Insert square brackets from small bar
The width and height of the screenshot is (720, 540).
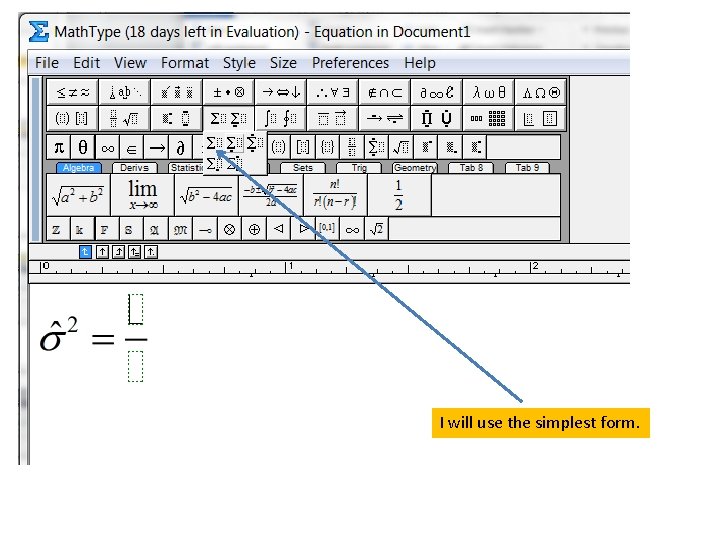(303, 147)
